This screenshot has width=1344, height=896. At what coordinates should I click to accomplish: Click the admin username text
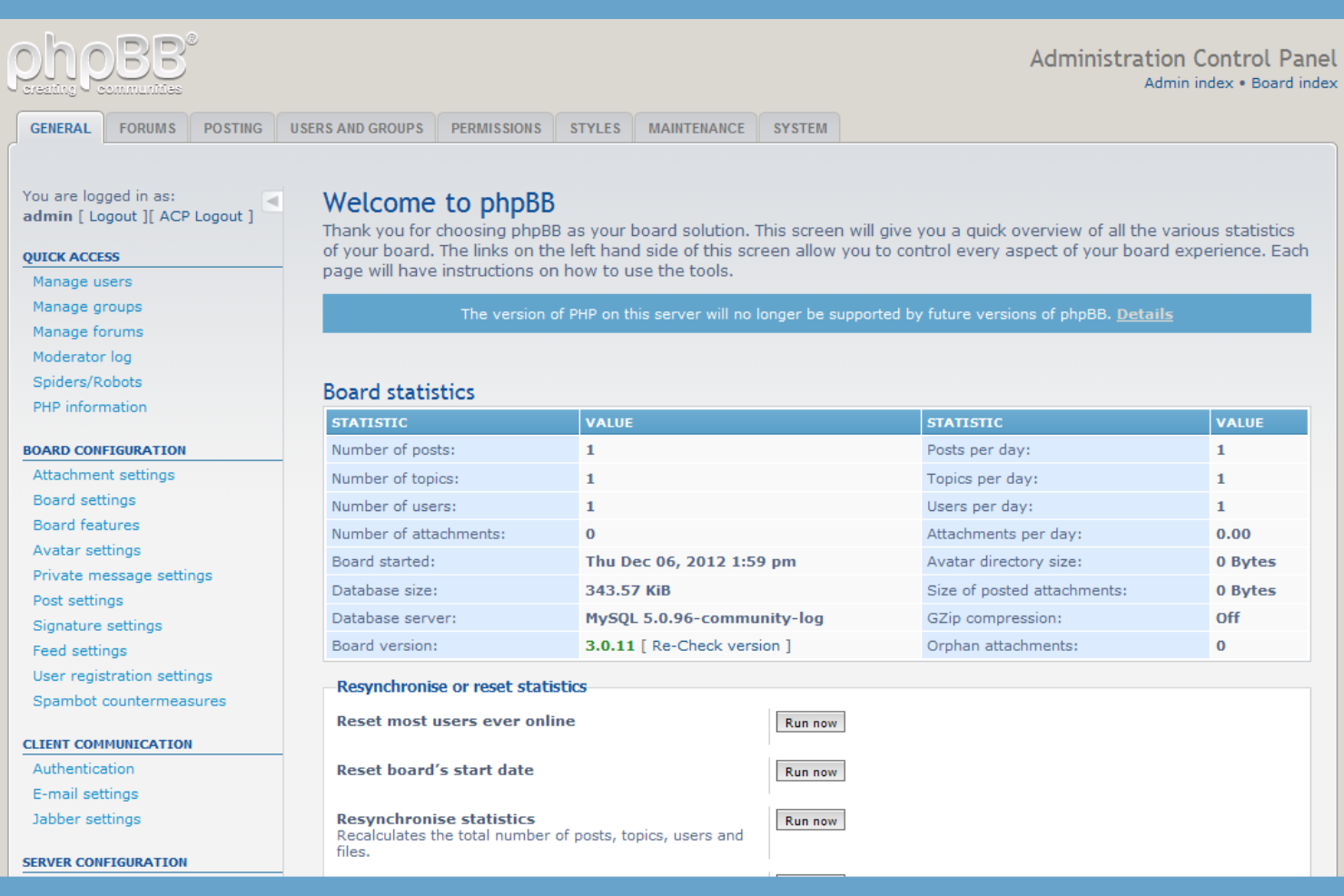coord(47,216)
